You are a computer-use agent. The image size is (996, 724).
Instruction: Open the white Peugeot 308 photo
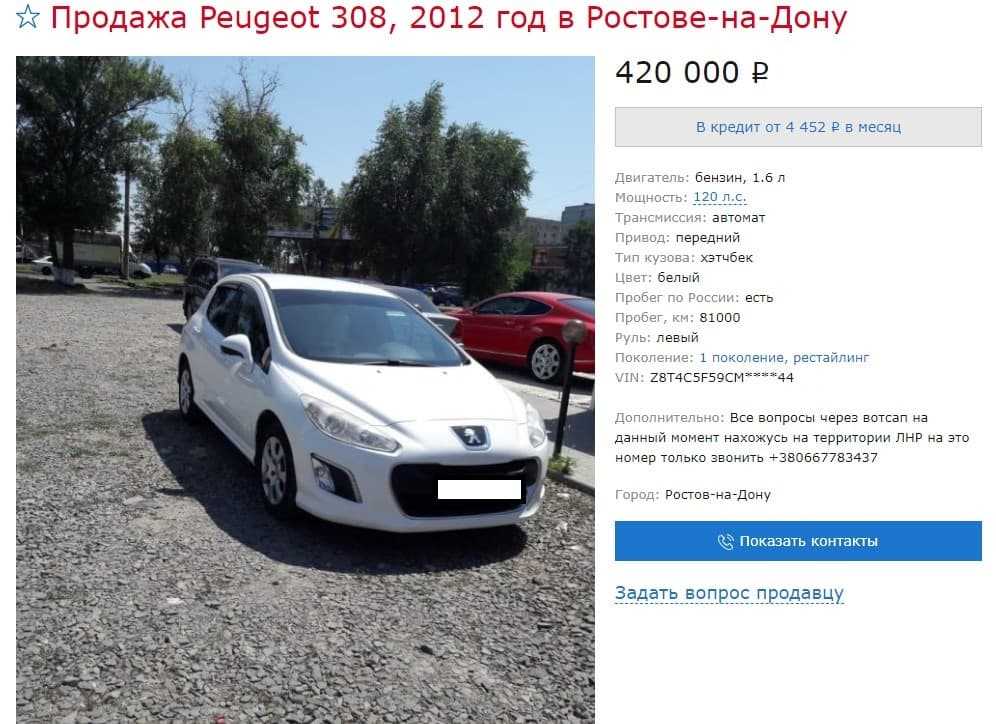pos(305,390)
